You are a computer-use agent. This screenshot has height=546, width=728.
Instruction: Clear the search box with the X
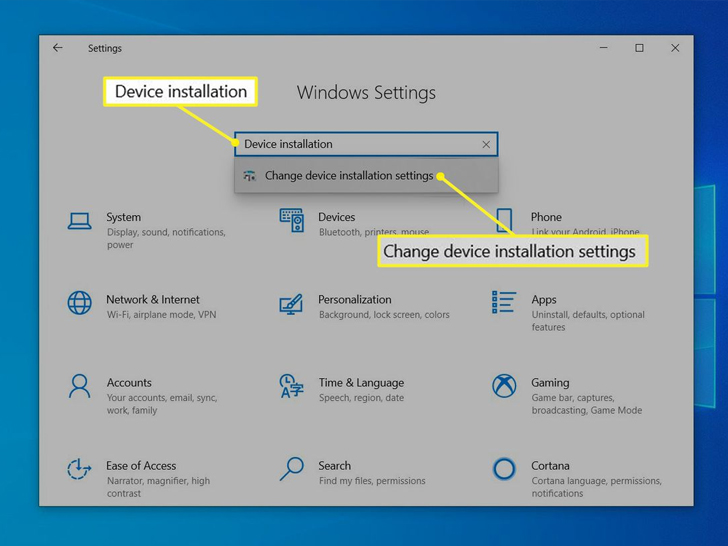(486, 144)
